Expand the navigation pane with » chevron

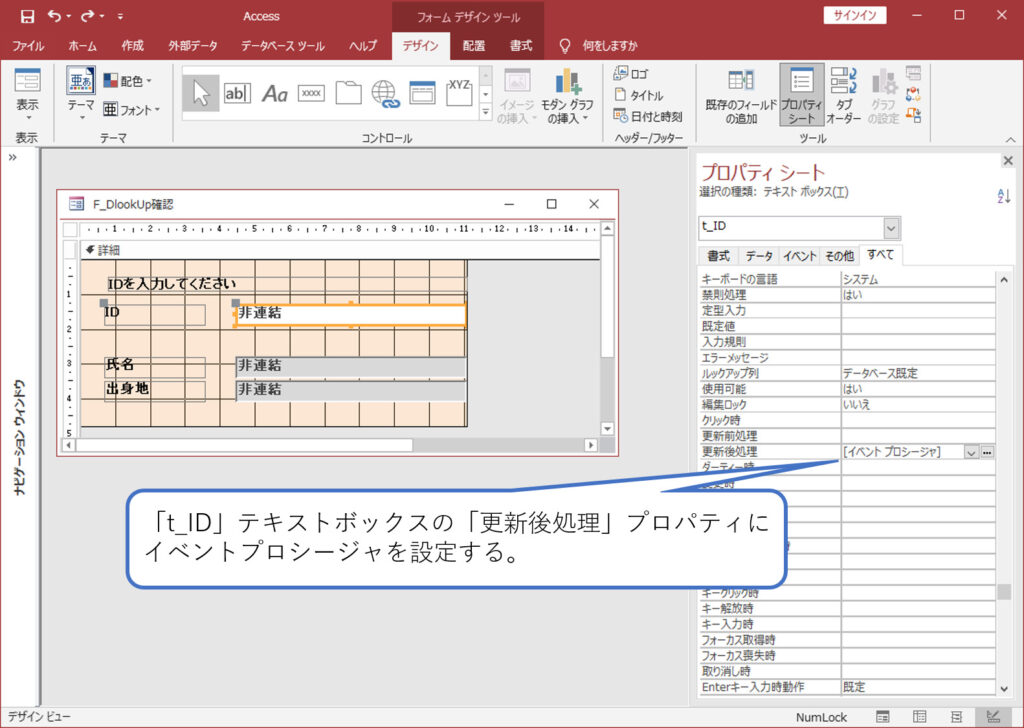(12, 157)
